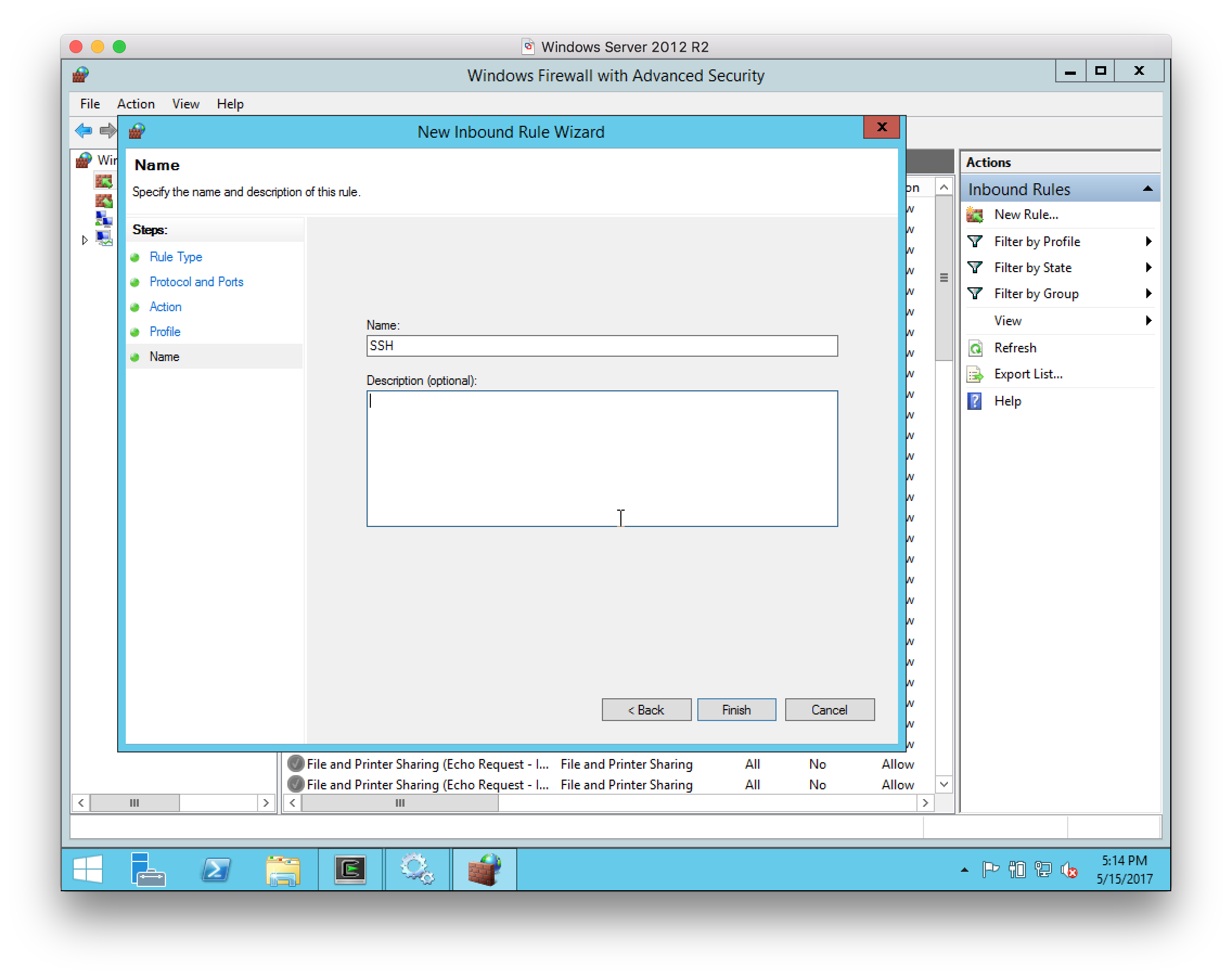Open the File menu
This screenshot has width=1232, height=978.
point(89,104)
